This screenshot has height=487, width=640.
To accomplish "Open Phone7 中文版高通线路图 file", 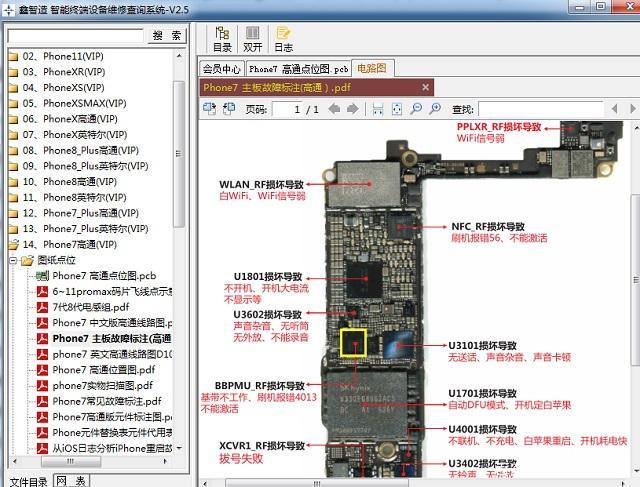I will point(112,323).
